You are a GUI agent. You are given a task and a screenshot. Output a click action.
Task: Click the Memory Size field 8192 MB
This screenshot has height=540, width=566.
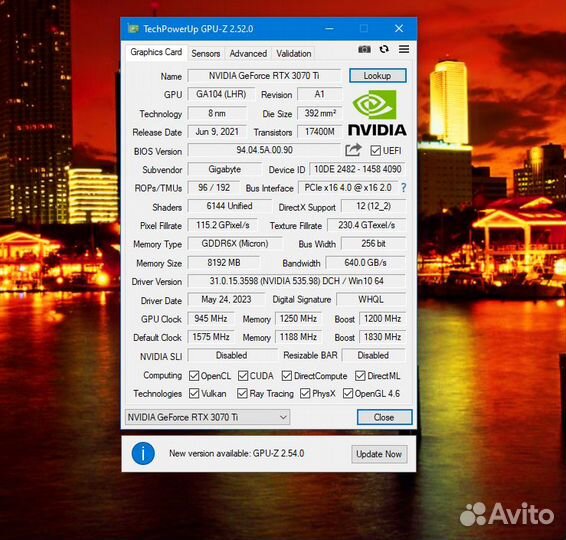coord(223,263)
